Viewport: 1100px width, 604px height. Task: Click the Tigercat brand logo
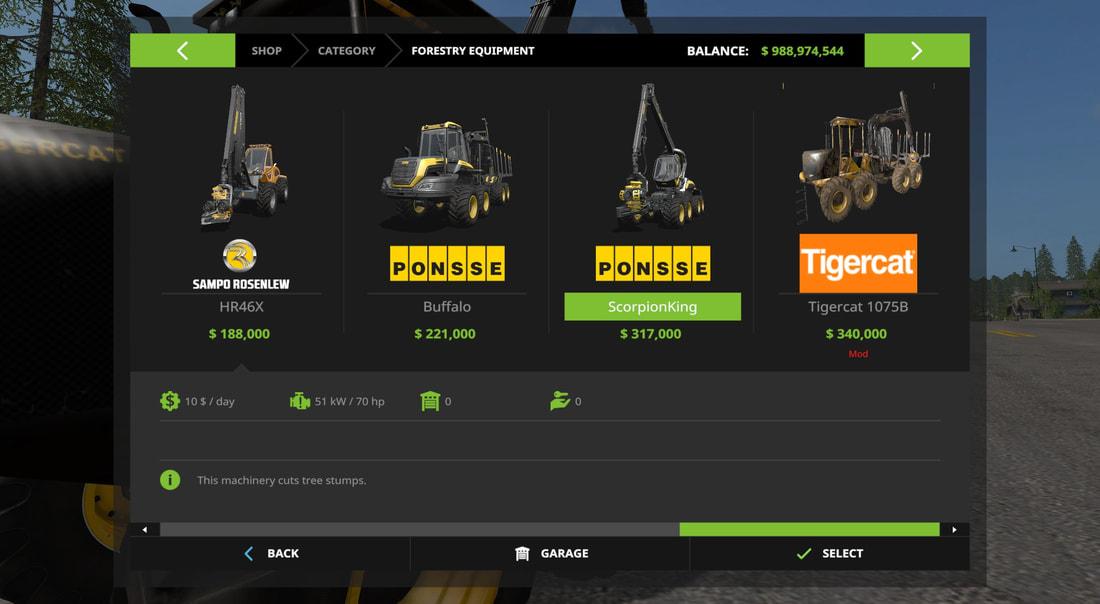(858, 263)
